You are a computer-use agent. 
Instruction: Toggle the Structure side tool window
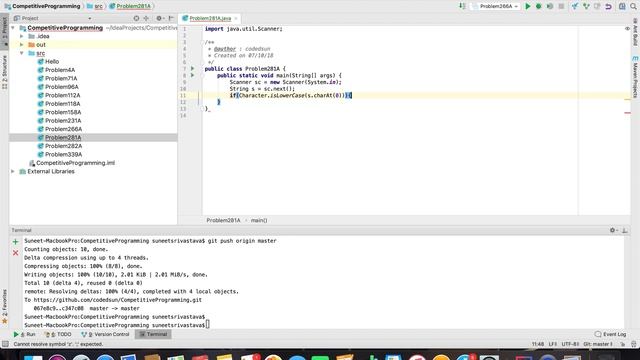pyautogui.click(x=4, y=73)
